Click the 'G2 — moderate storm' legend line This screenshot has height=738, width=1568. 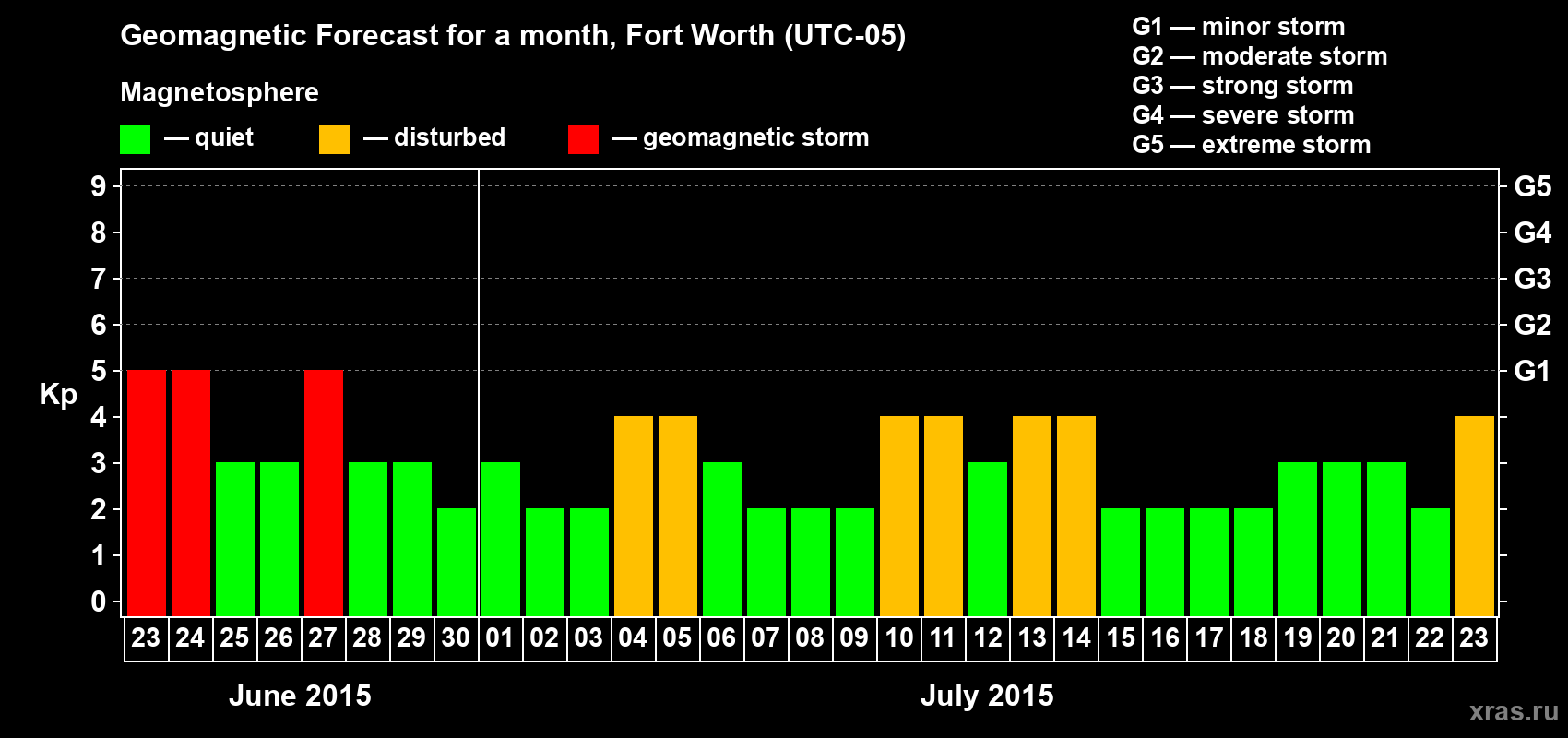click(x=1260, y=56)
